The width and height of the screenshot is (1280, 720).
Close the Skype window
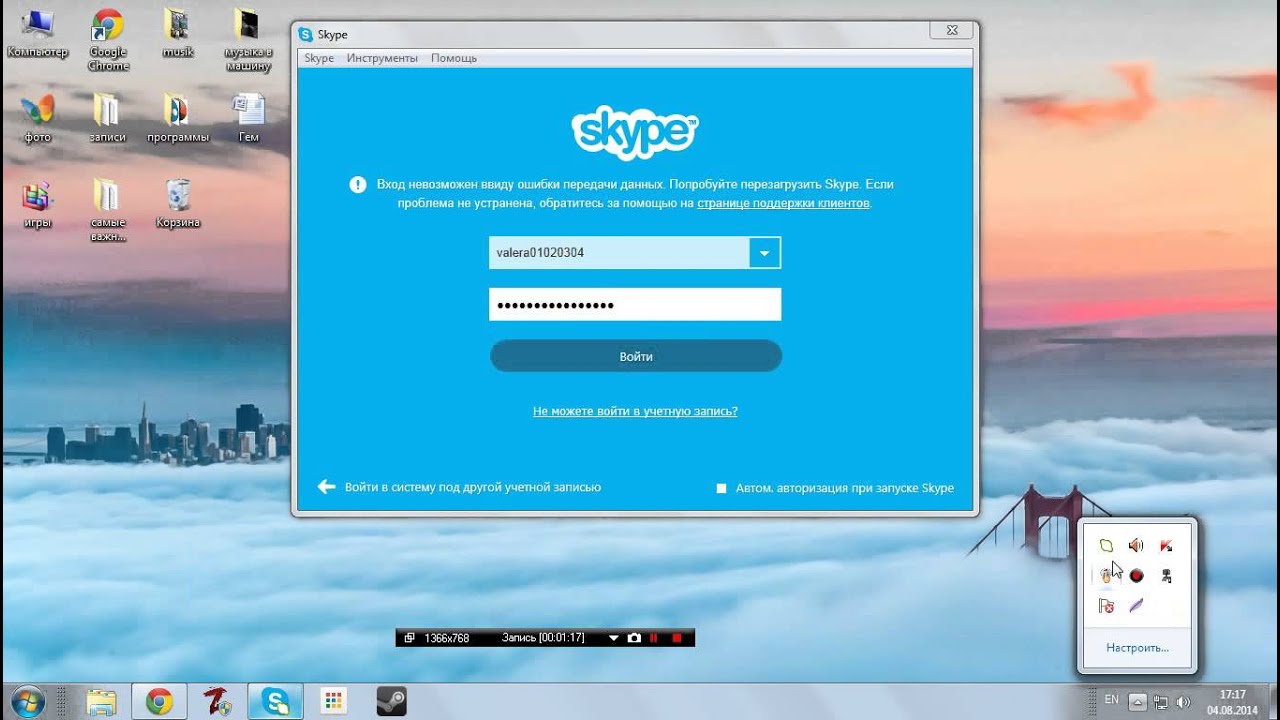(x=952, y=31)
